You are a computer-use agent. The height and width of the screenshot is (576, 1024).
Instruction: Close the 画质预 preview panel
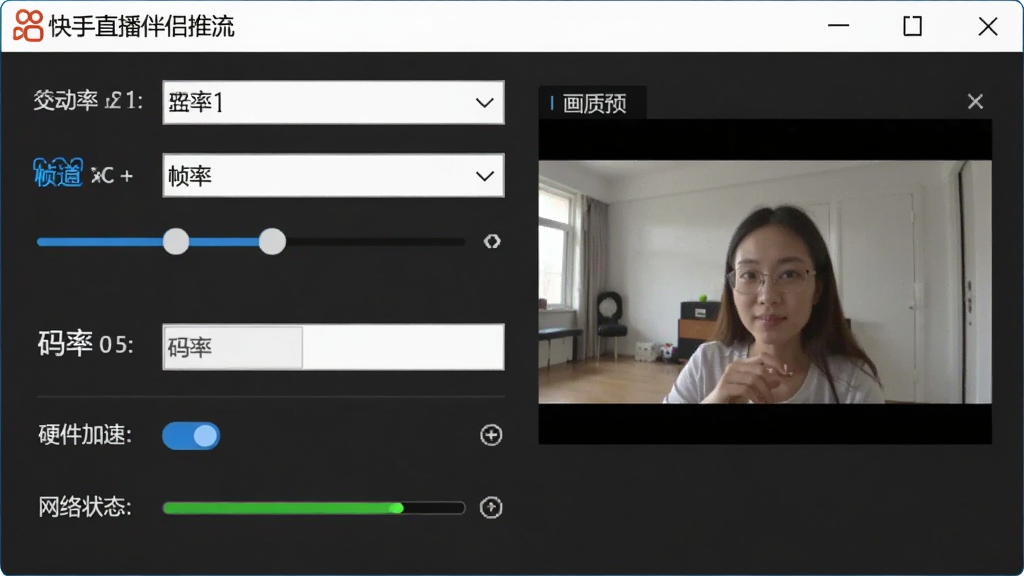tap(975, 101)
